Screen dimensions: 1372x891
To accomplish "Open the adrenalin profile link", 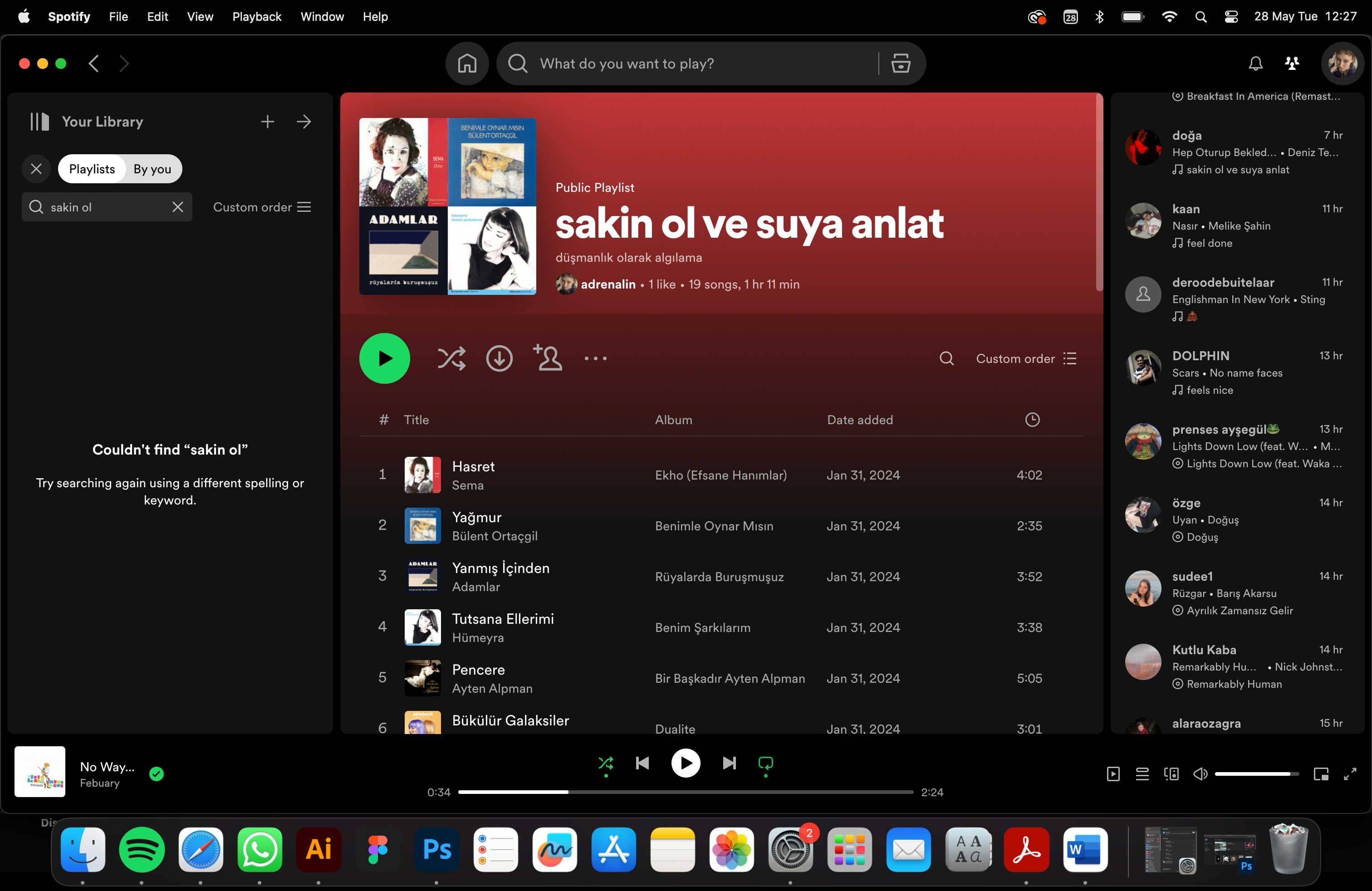I will [x=608, y=284].
